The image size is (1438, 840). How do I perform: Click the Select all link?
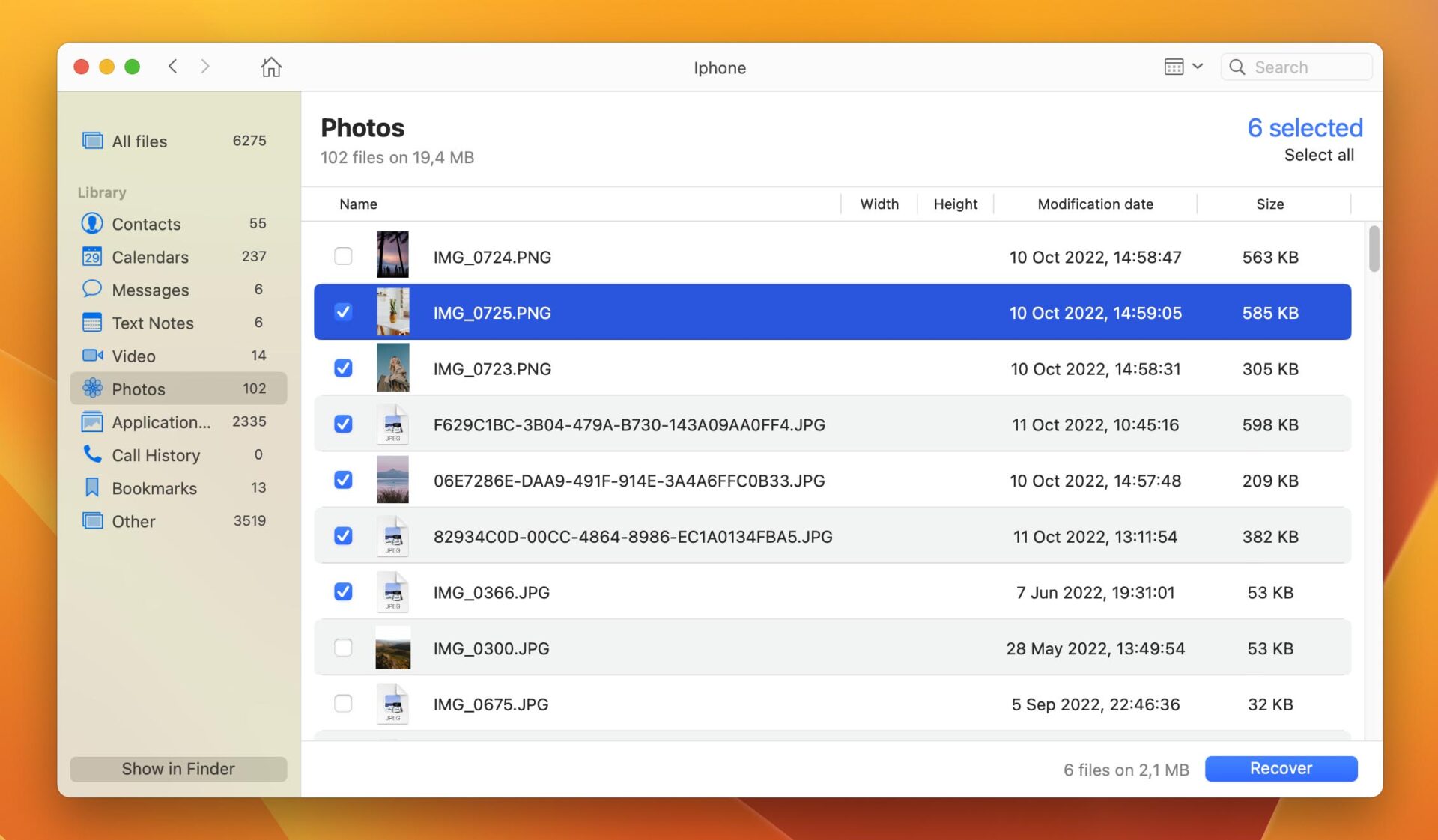[x=1319, y=155]
